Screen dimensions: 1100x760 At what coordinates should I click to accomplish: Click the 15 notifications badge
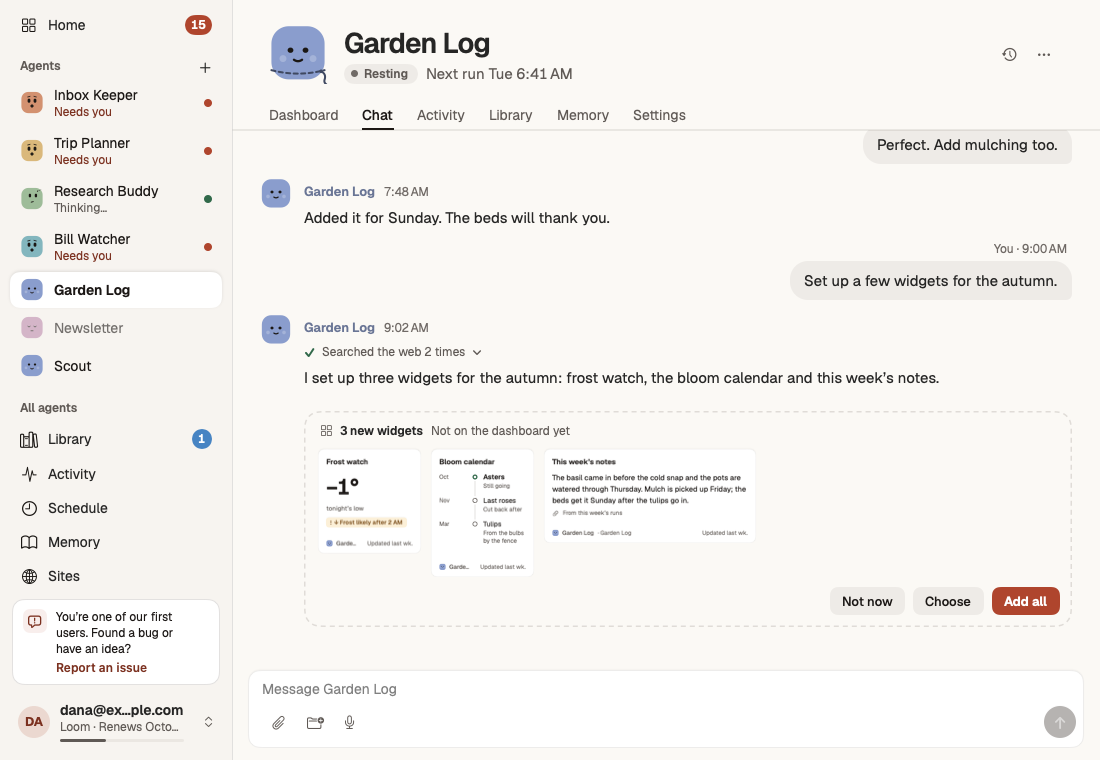click(x=199, y=25)
